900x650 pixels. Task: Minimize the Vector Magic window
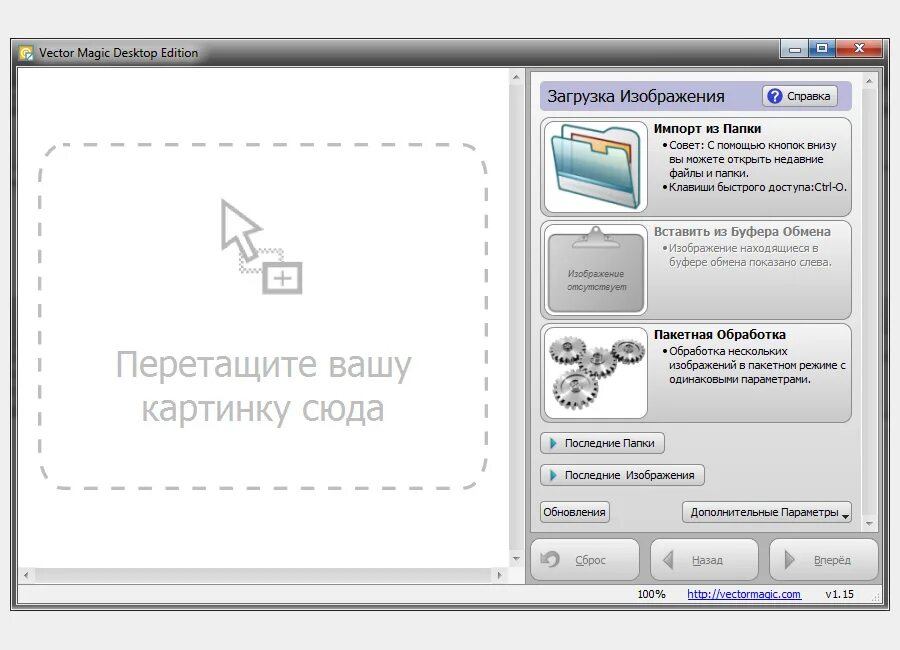pos(795,49)
